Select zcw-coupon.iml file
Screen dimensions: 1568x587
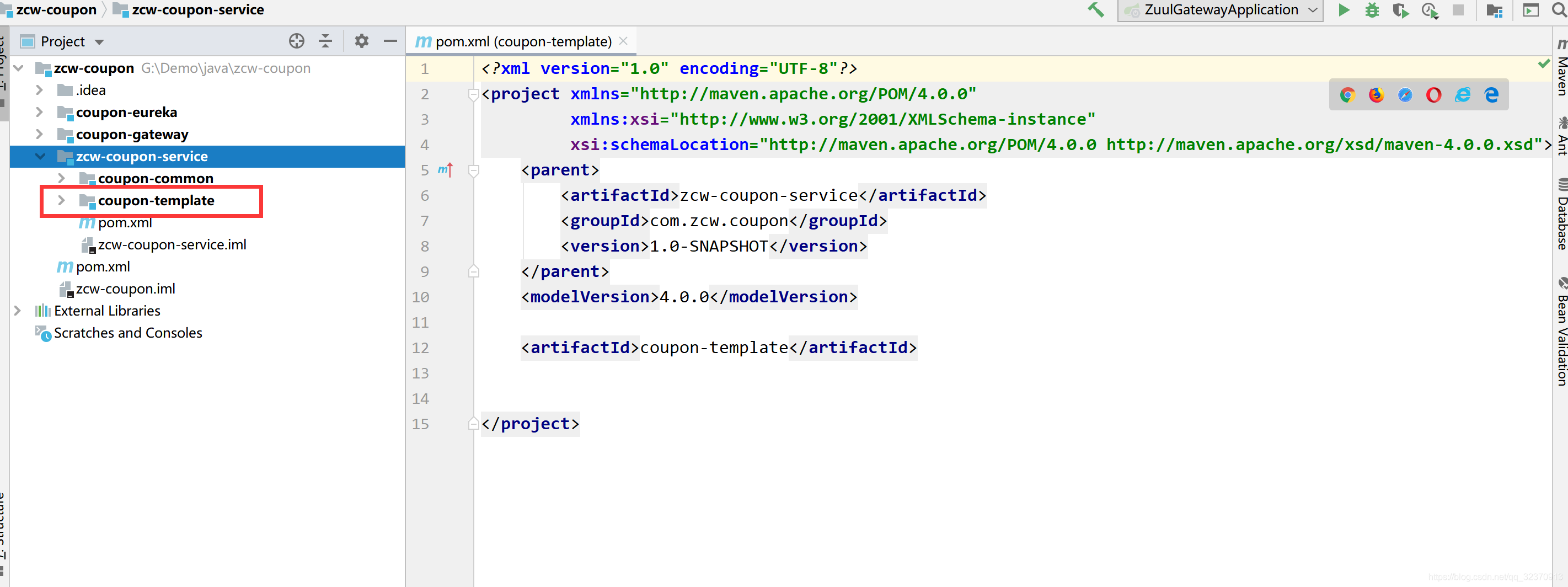pyautogui.click(x=125, y=289)
